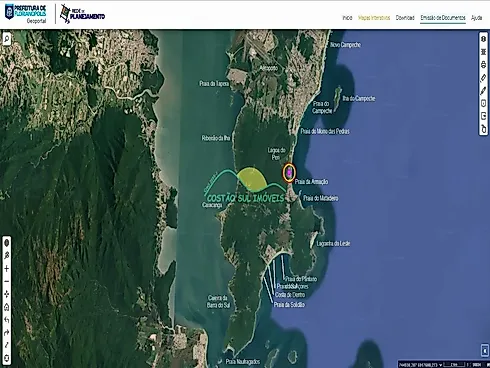Click the Rede de Planejamento logo

coord(82,14)
